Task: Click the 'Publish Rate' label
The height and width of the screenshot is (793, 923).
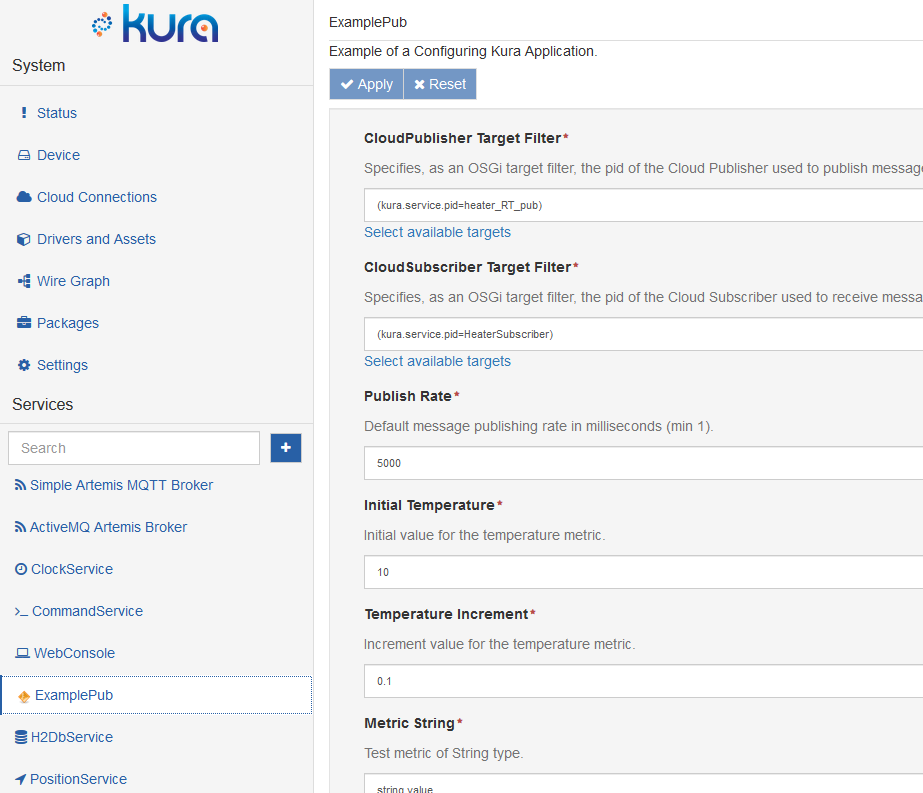Action: pyautogui.click(x=407, y=396)
